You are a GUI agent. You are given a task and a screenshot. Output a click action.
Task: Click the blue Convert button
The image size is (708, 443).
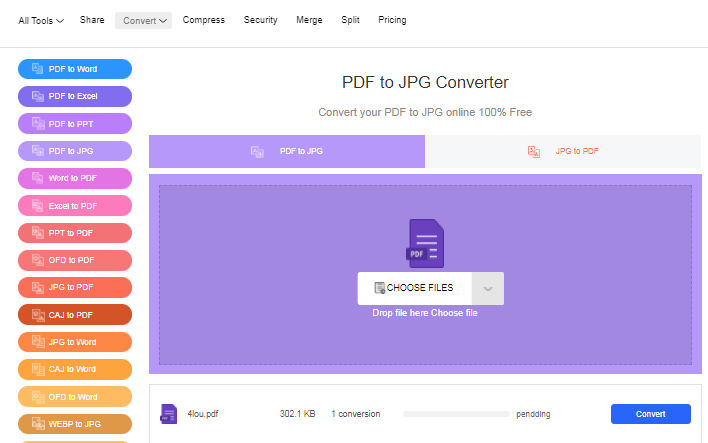coord(651,414)
